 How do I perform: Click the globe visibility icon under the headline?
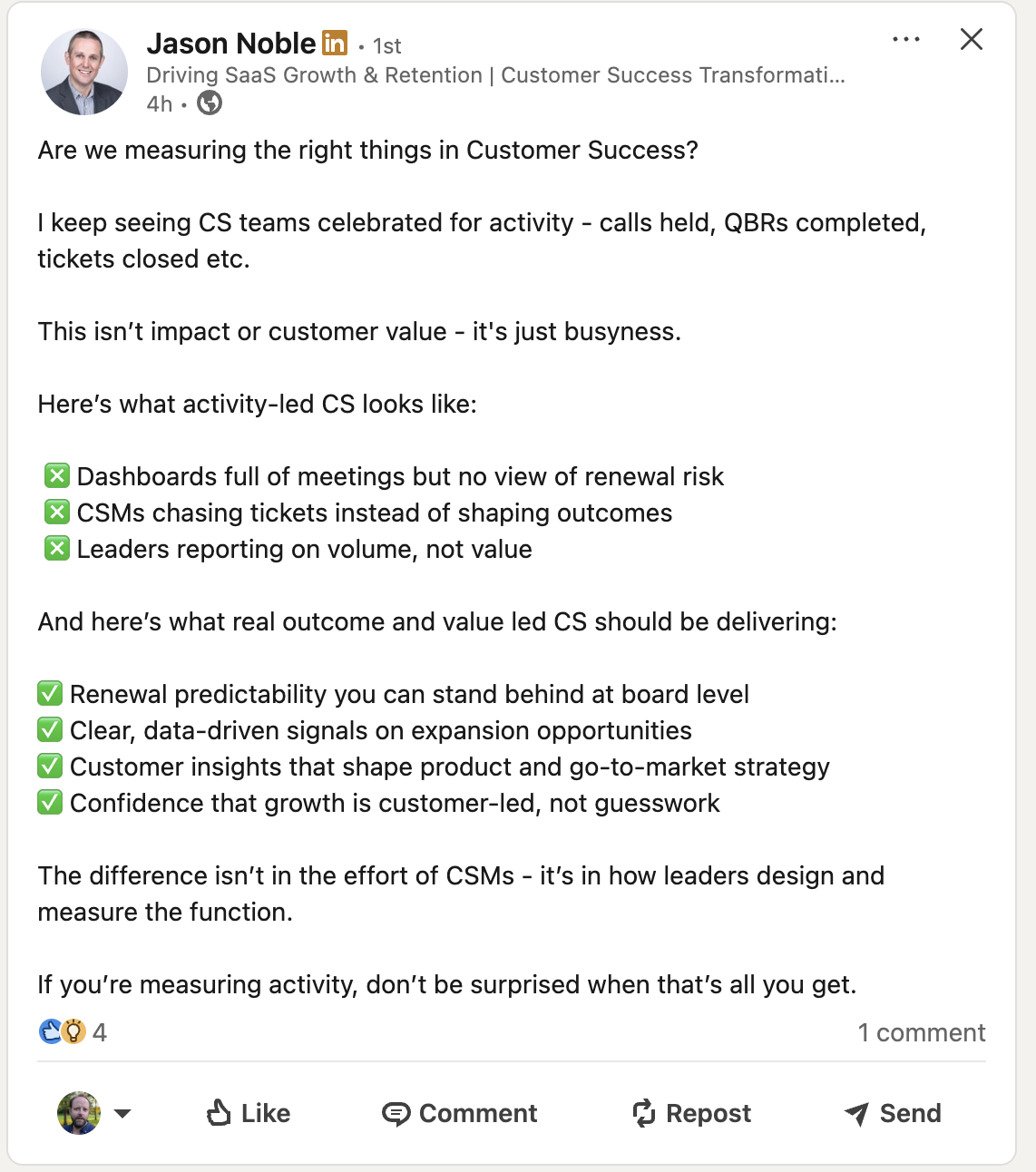tap(210, 103)
